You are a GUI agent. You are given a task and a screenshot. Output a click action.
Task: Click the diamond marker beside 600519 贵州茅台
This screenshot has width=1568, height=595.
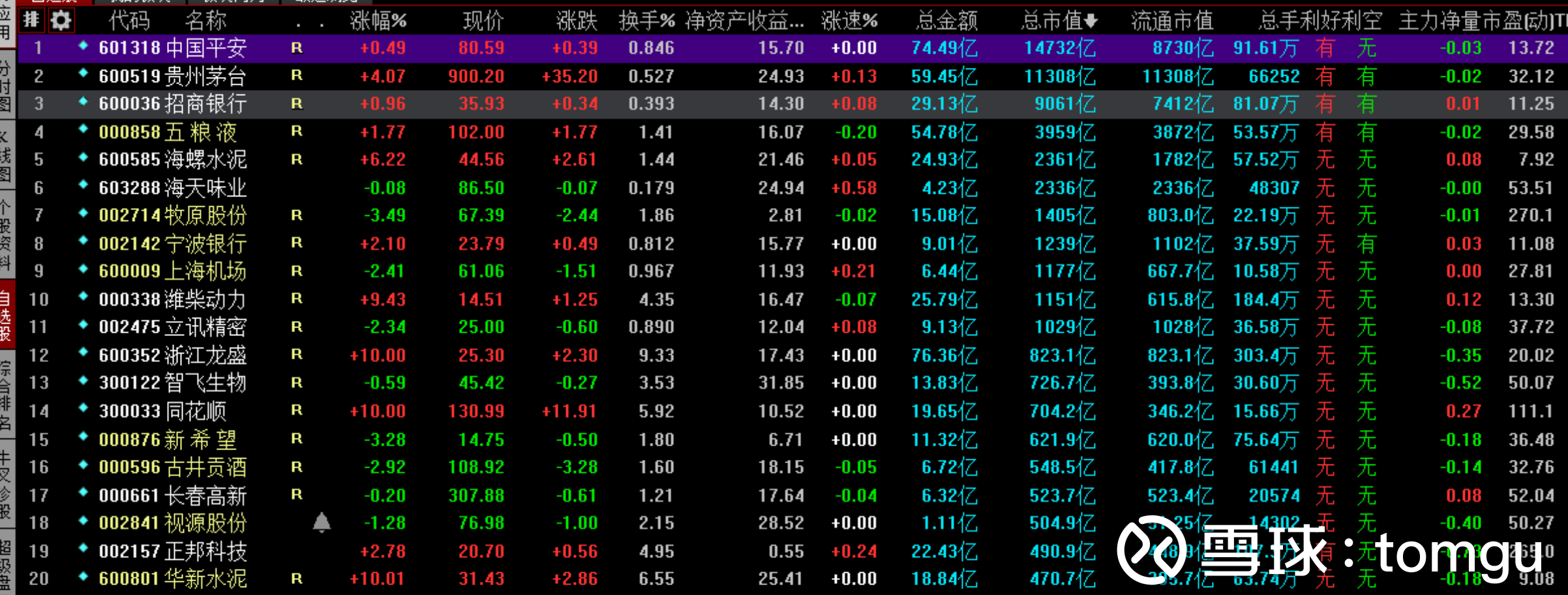pyautogui.click(x=83, y=74)
